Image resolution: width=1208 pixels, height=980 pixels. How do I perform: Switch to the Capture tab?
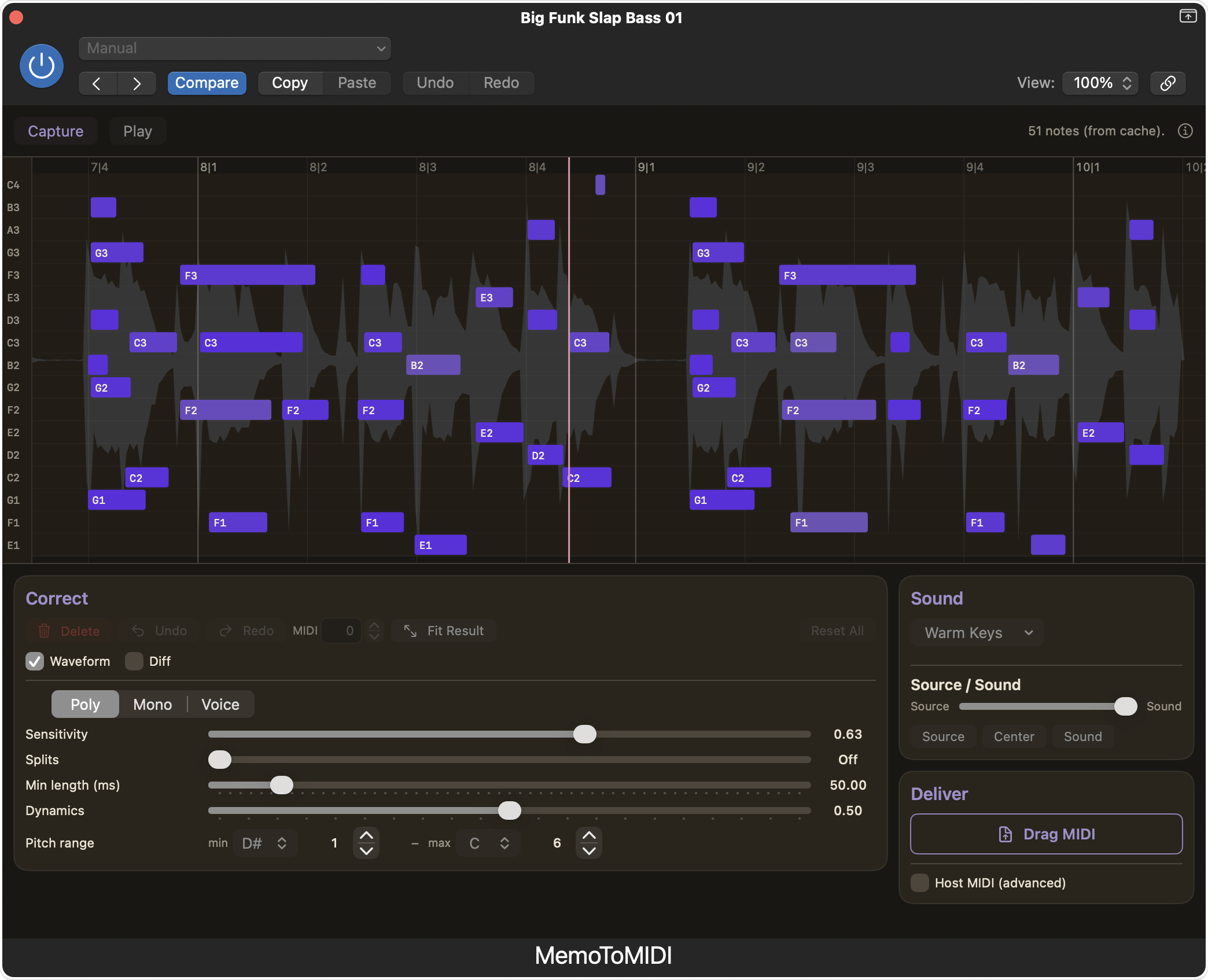[56, 131]
